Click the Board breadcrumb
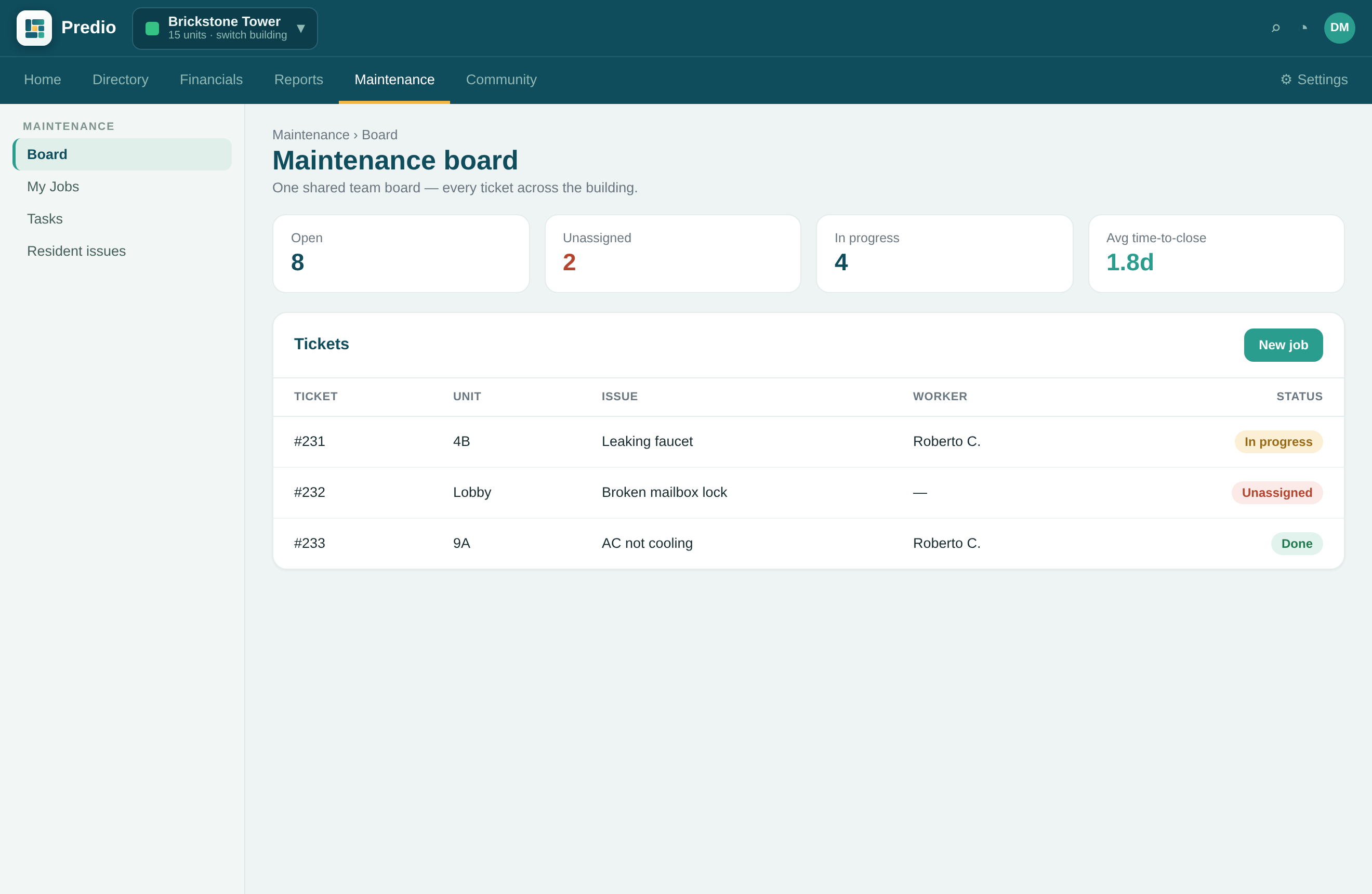 [x=379, y=135]
